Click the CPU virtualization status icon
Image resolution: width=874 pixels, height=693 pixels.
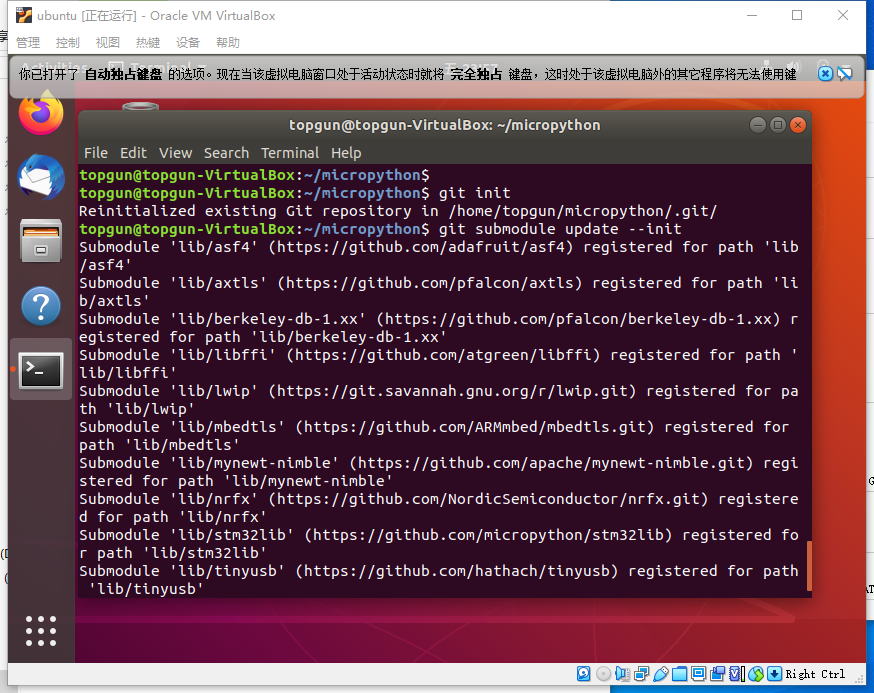pyautogui.click(x=736, y=674)
